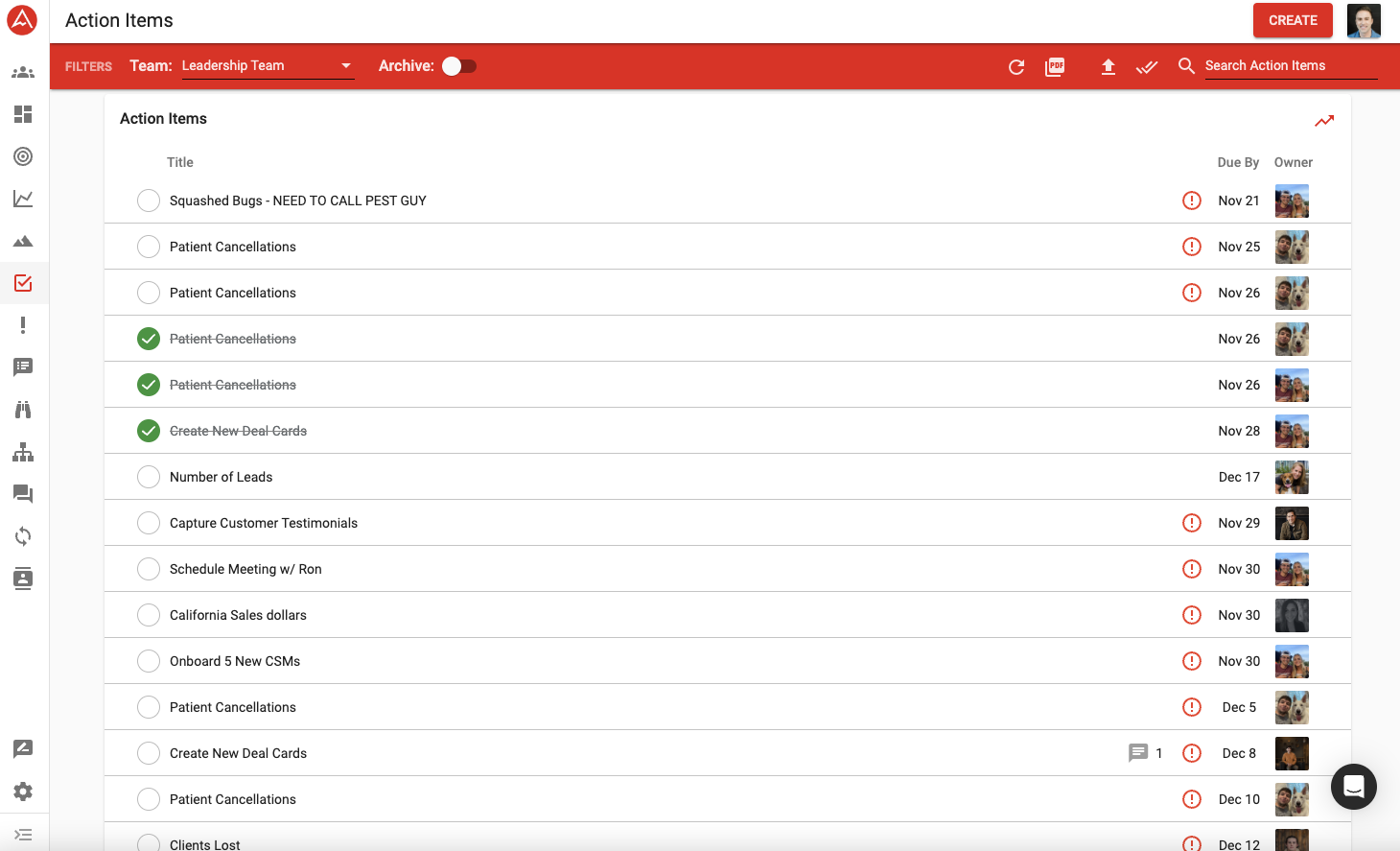Open the user profile avatar menu
Viewport: 1400px width, 851px height.
pos(1363,20)
